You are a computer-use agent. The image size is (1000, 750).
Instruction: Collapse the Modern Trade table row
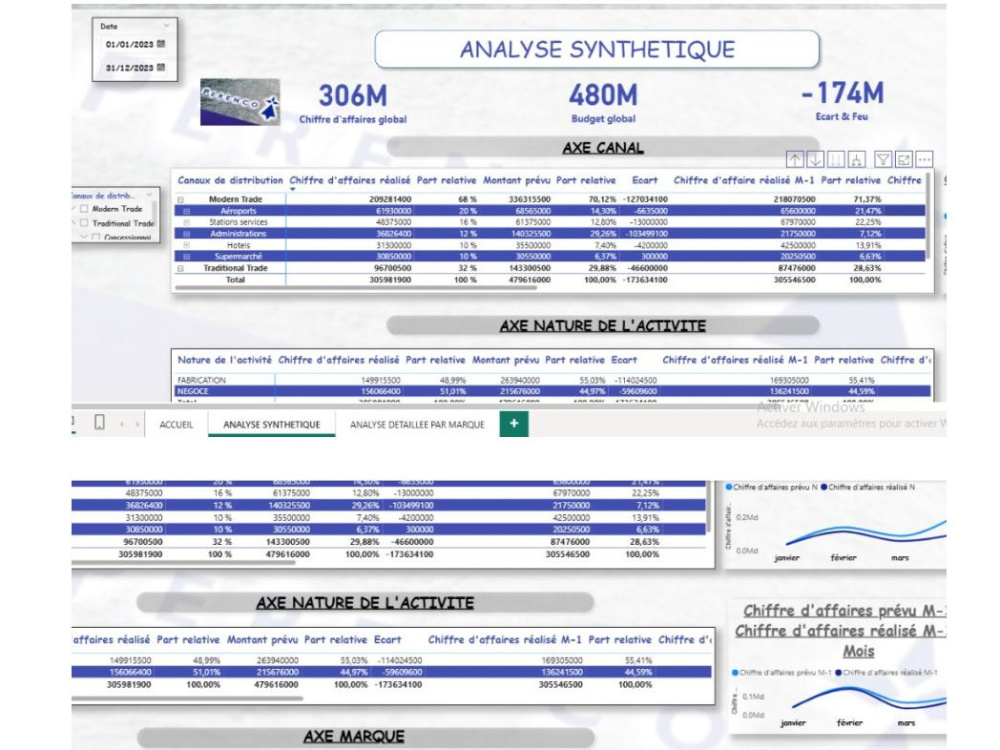click(180, 200)
